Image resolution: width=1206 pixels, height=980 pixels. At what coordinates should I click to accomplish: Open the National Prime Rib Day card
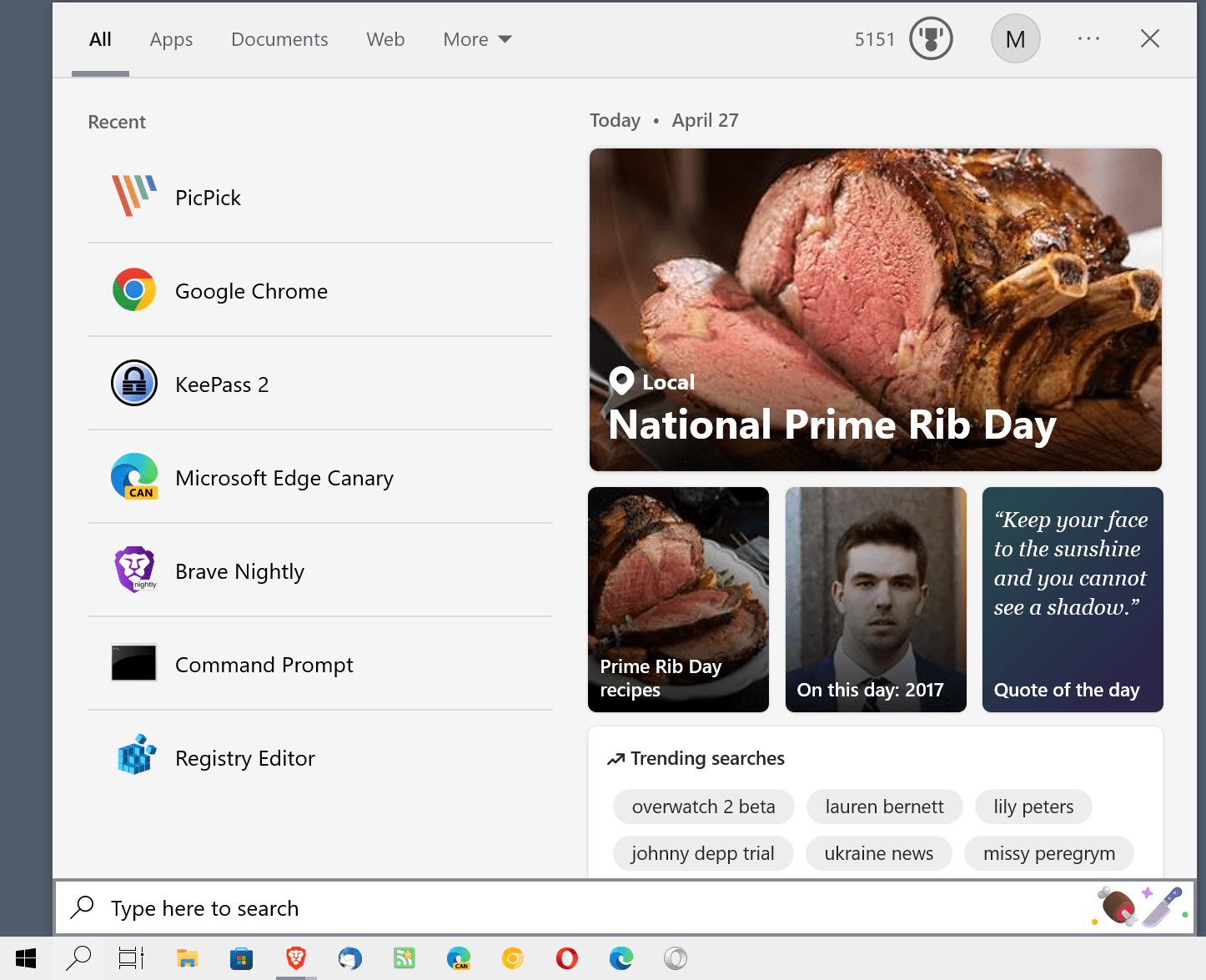tap(876, 309)
